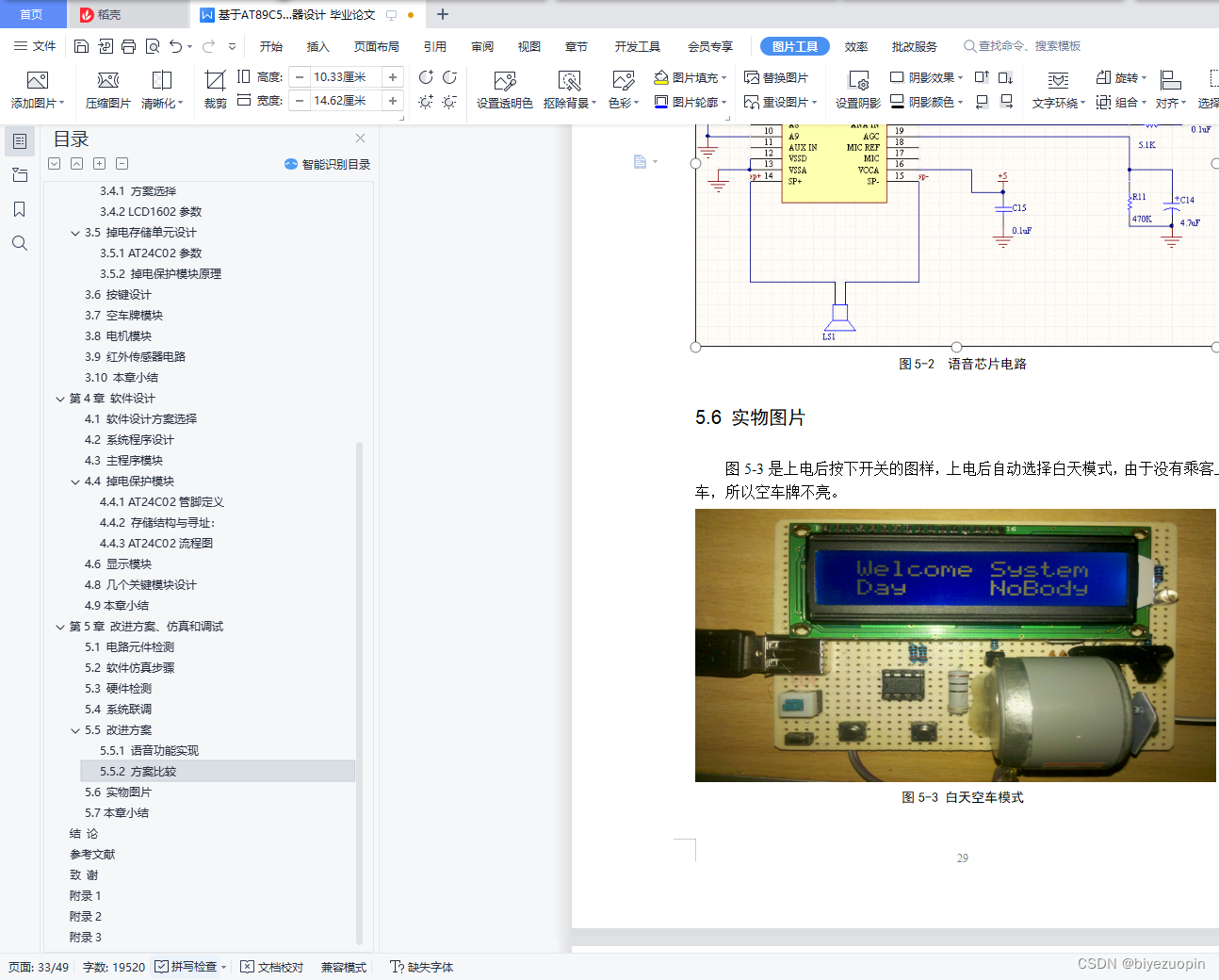Open the 文件 menu
This screenshot has height=980, width=1219.
click(x=35, y=46)
